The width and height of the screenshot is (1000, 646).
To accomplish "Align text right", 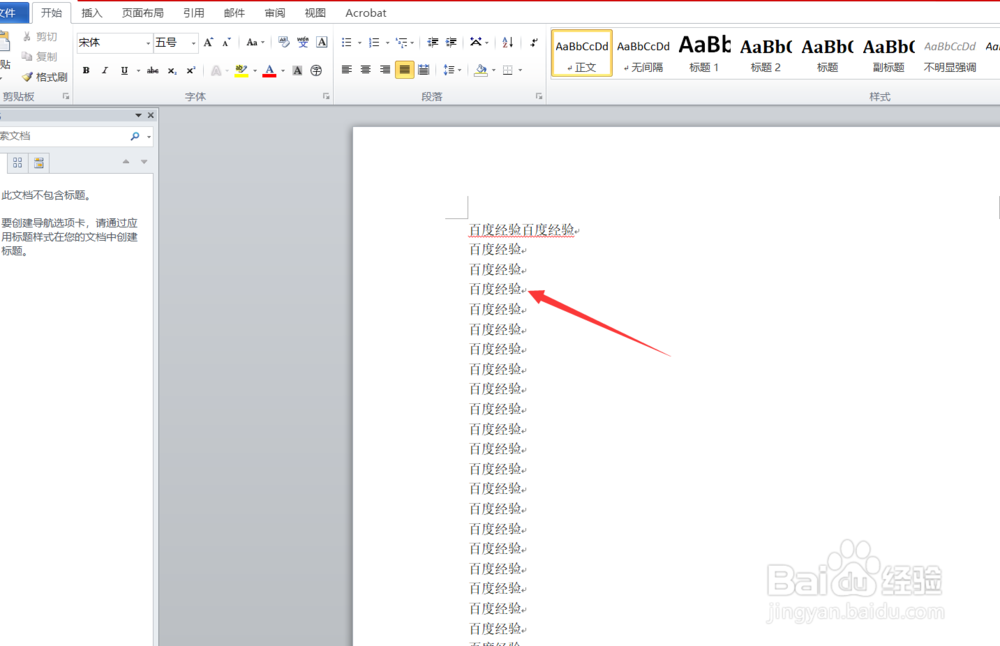I will click(385, 70).
